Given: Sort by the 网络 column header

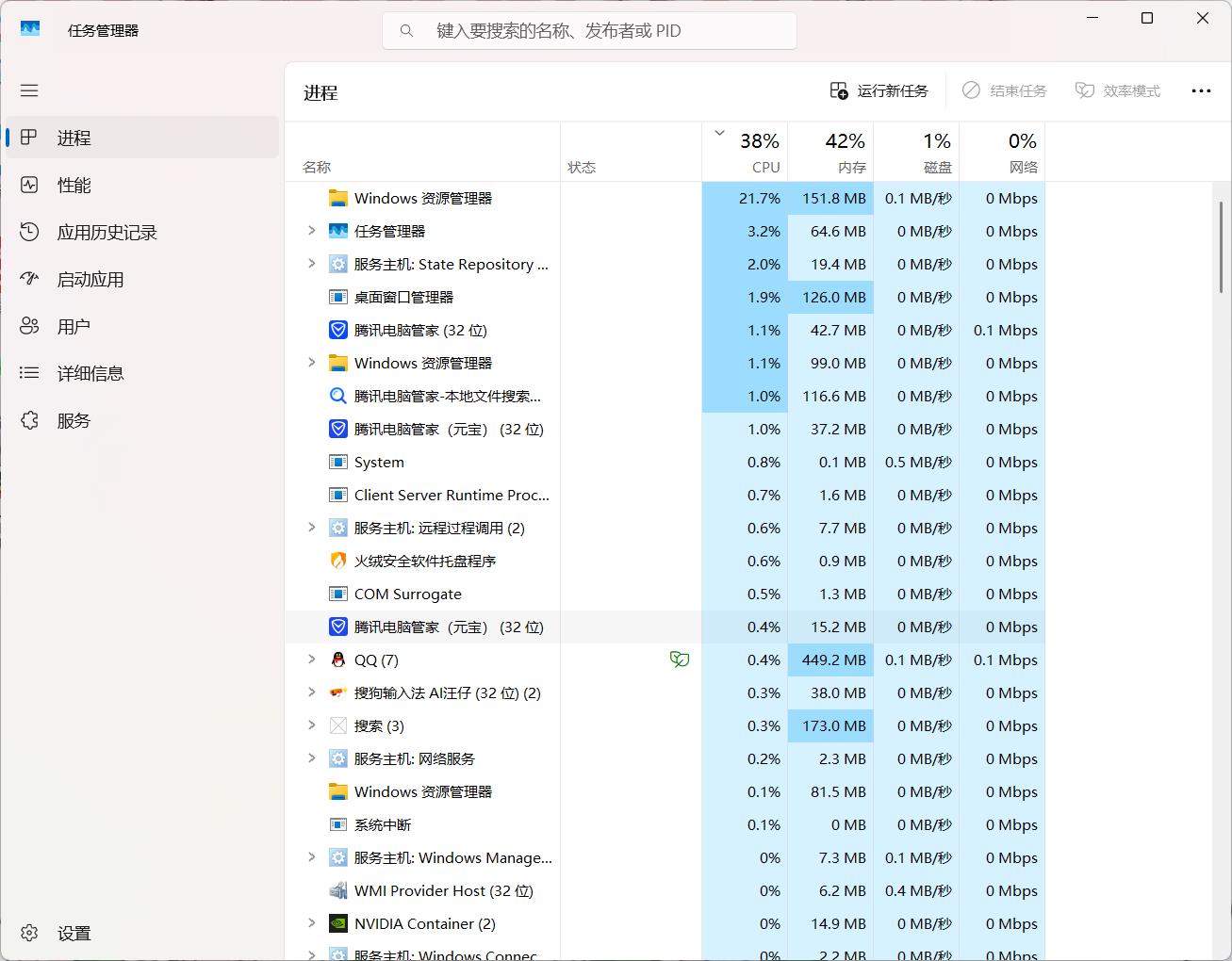Looking at the screenshot, I should pos(1003,152).
